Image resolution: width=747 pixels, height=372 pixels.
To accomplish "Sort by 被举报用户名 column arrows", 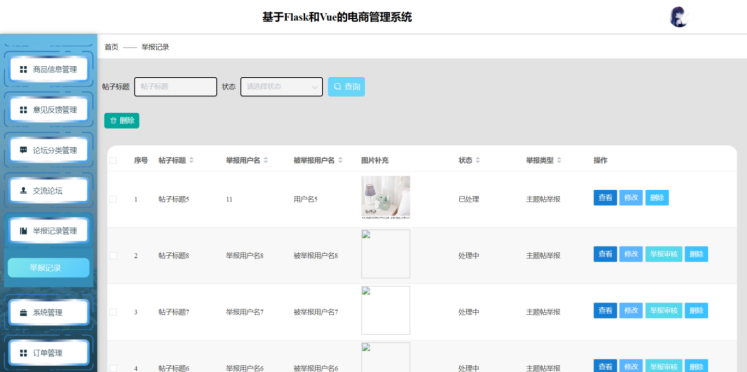I will tap(340, 161).
